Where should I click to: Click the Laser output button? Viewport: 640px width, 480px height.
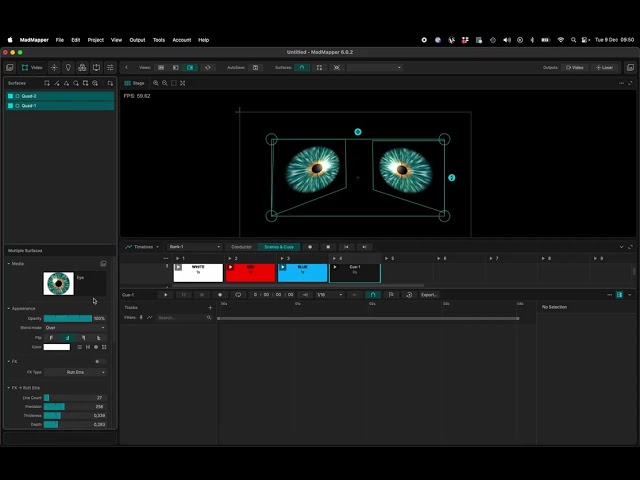604,67
